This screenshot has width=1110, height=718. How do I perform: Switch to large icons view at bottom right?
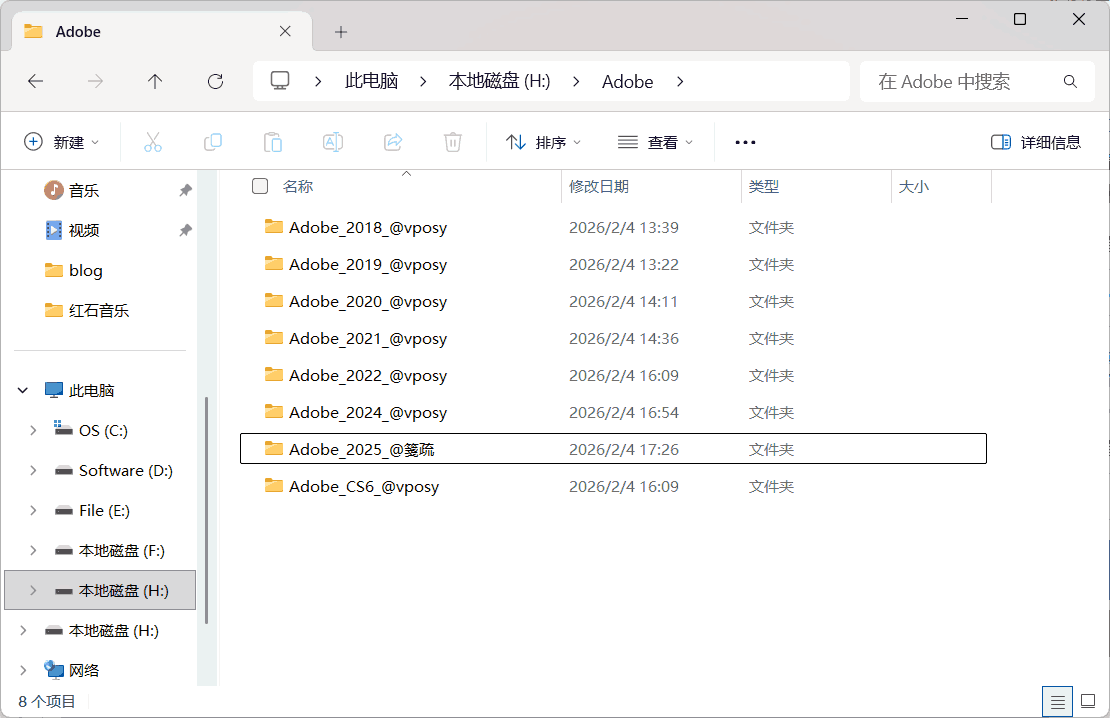click(x=1089, y=701)
